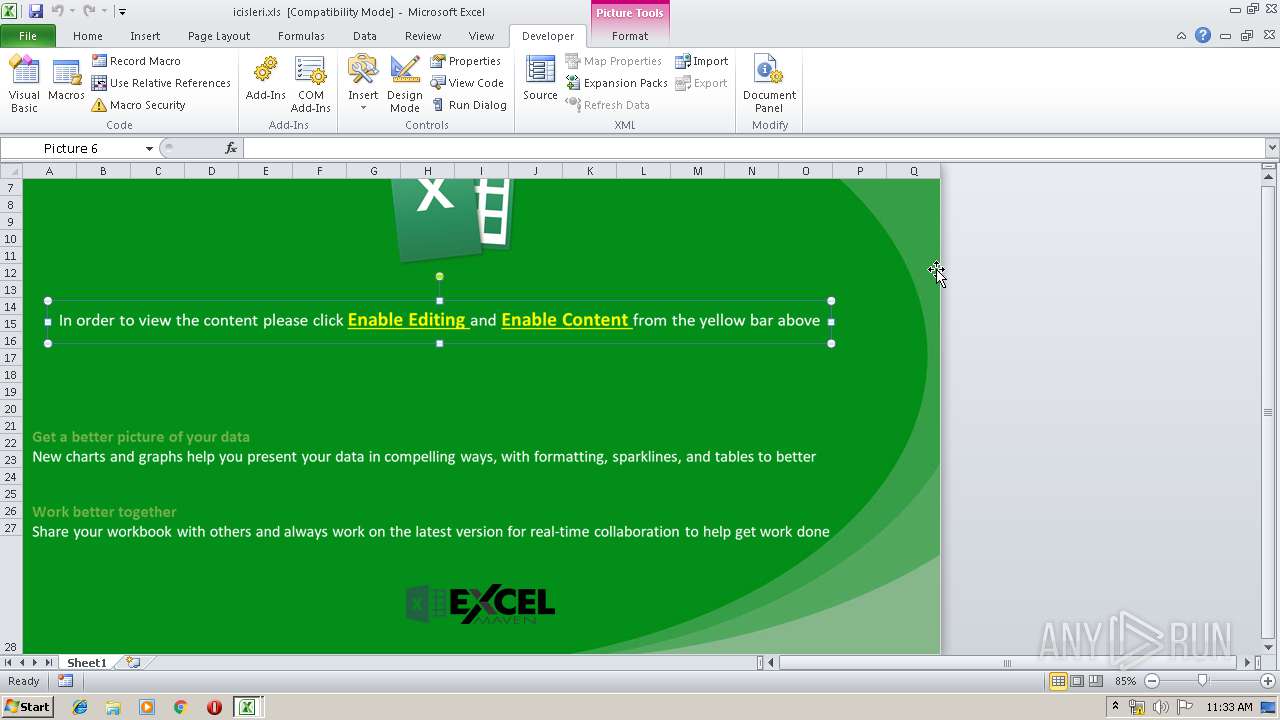Toggle Design Mode

(x=405, y=84)
